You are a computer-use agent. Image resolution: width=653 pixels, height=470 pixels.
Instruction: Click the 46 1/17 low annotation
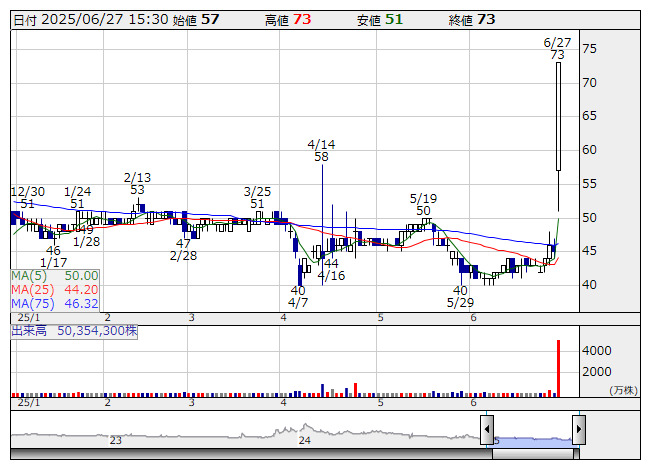[x=53, y=256]
